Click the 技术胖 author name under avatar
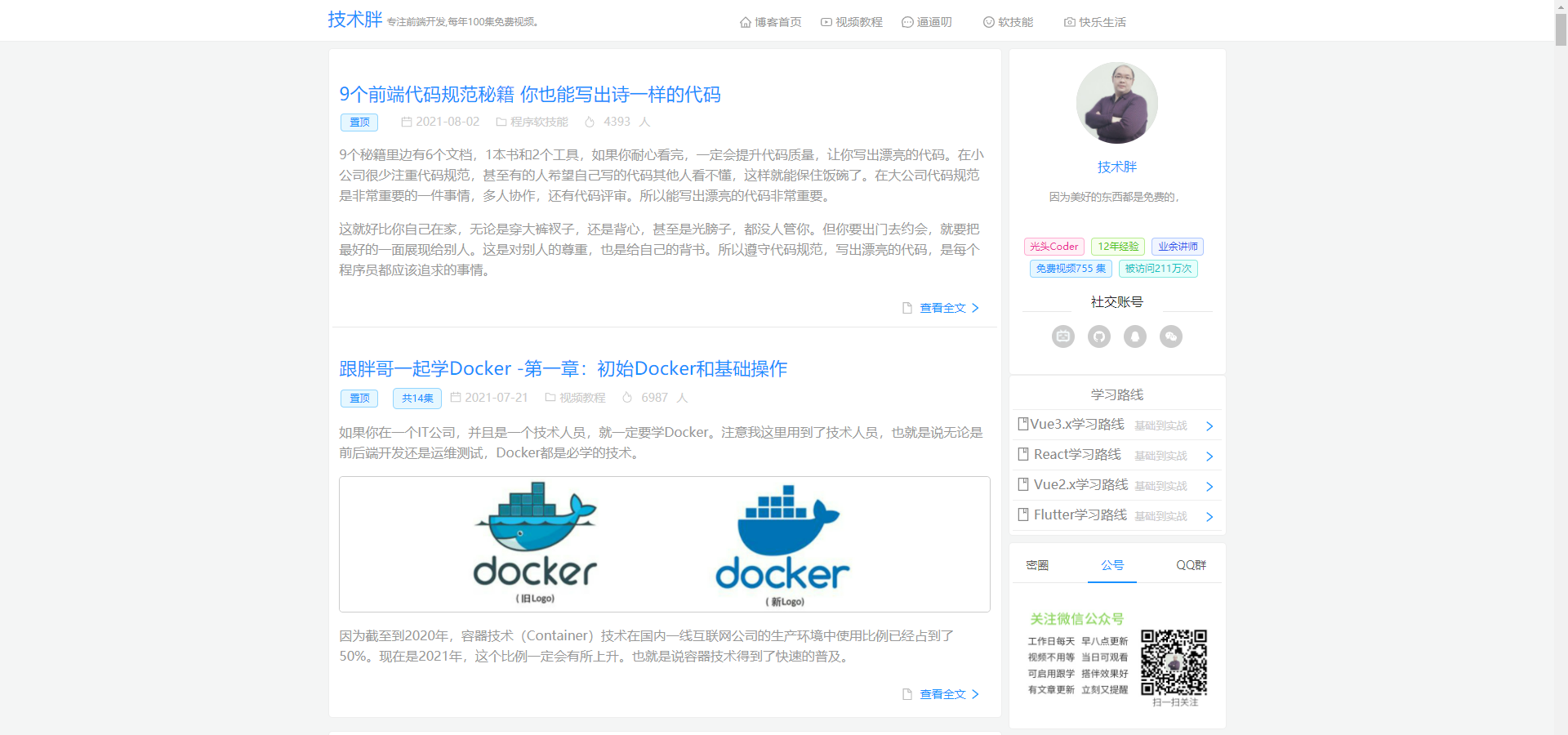This screenshot has height=735, width=1568. 1117,167
